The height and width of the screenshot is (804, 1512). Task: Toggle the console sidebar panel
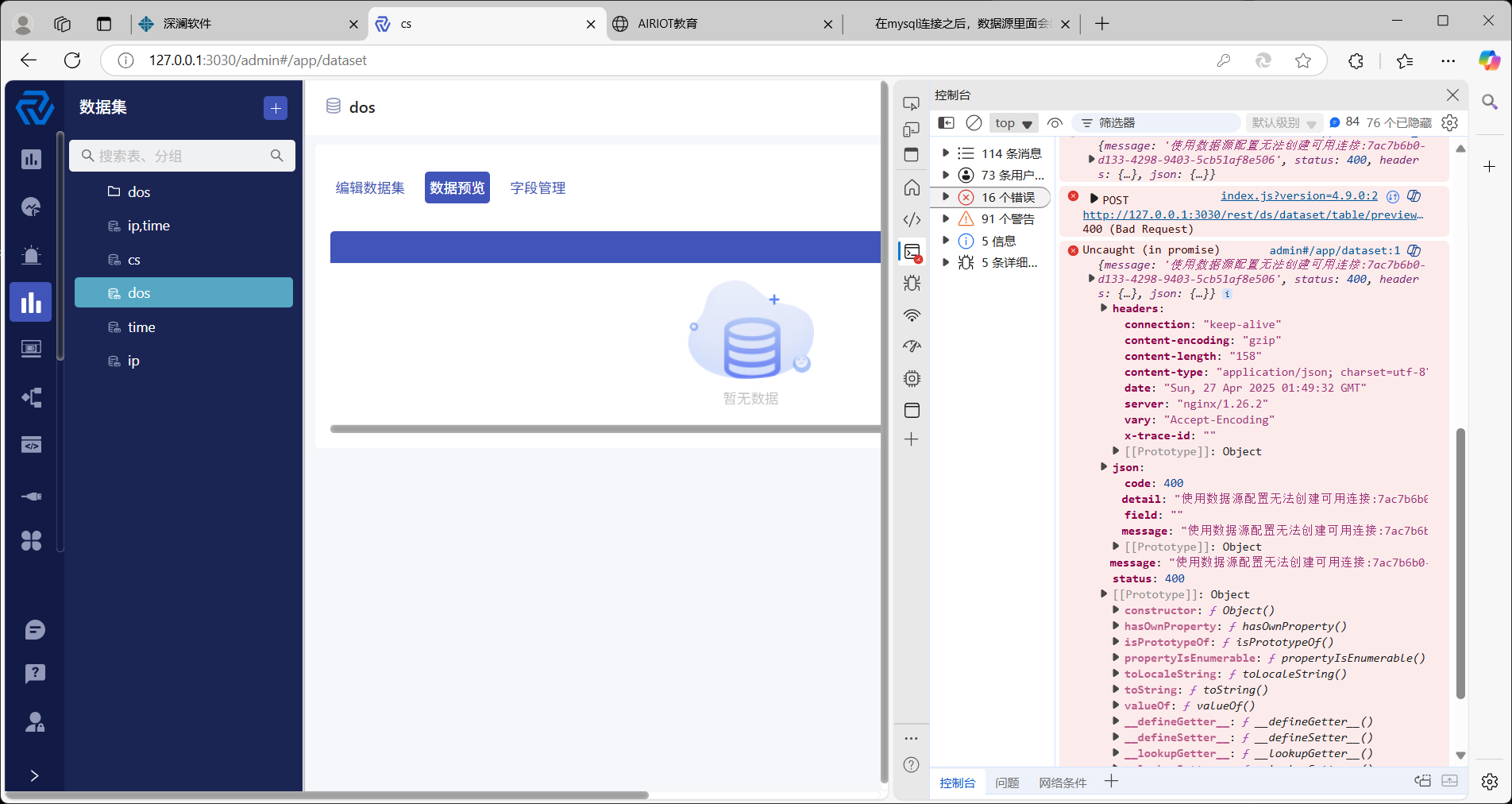(946, 122)
